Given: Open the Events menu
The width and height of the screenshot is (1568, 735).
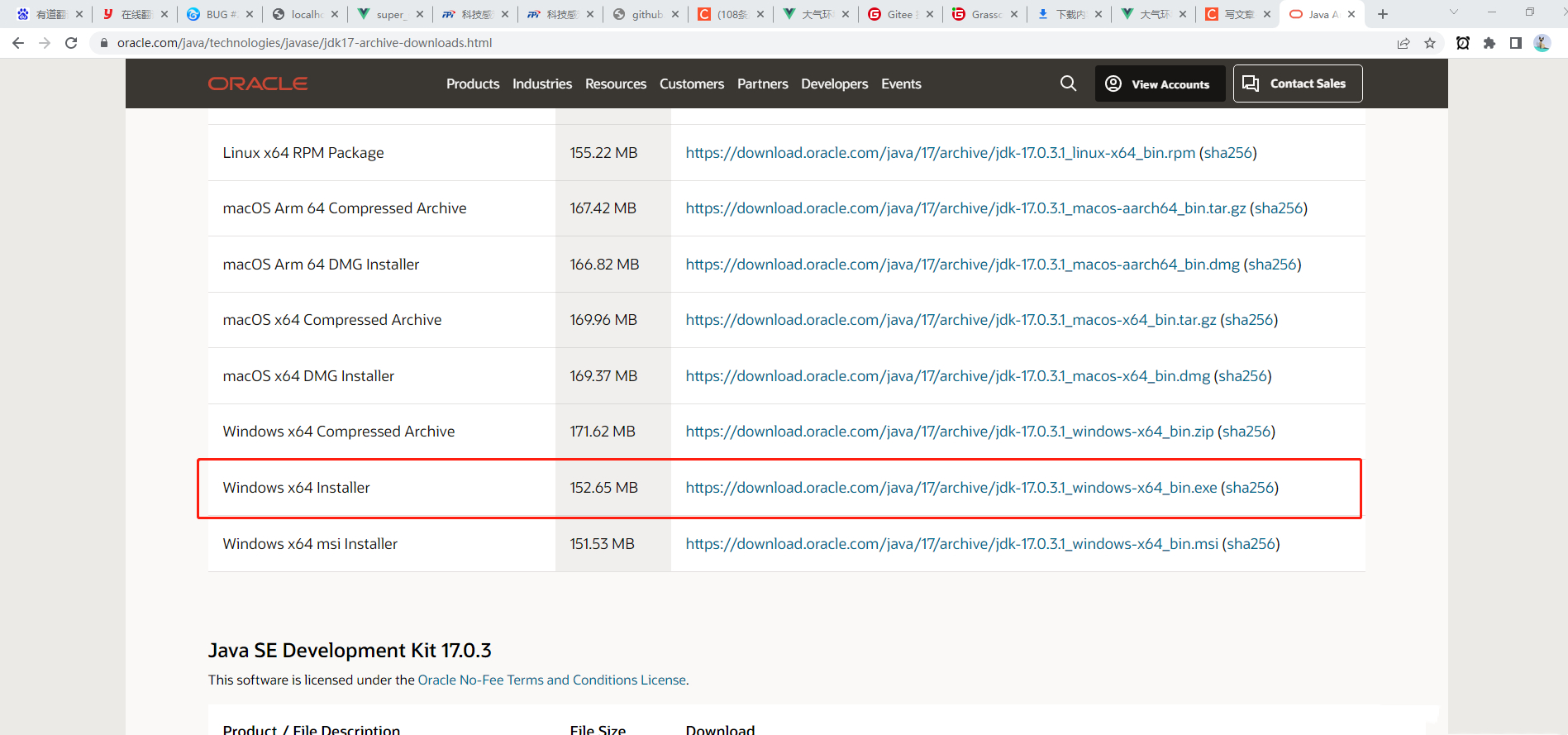Looking at the screenshot, I should [x=901, y=84].
